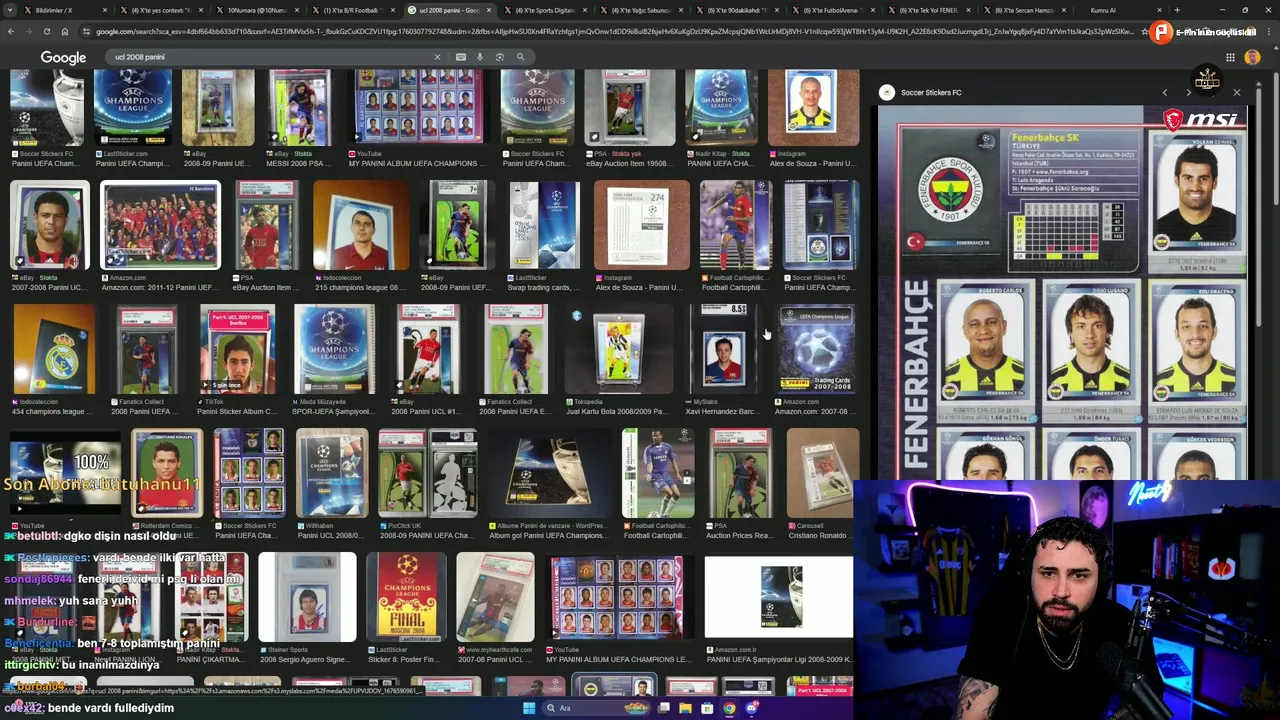Open red 'Final Moscow 2008' poster thumbnail
Image resolution: width=1280 pixels, height=720 pixels.
coord(406,597)
